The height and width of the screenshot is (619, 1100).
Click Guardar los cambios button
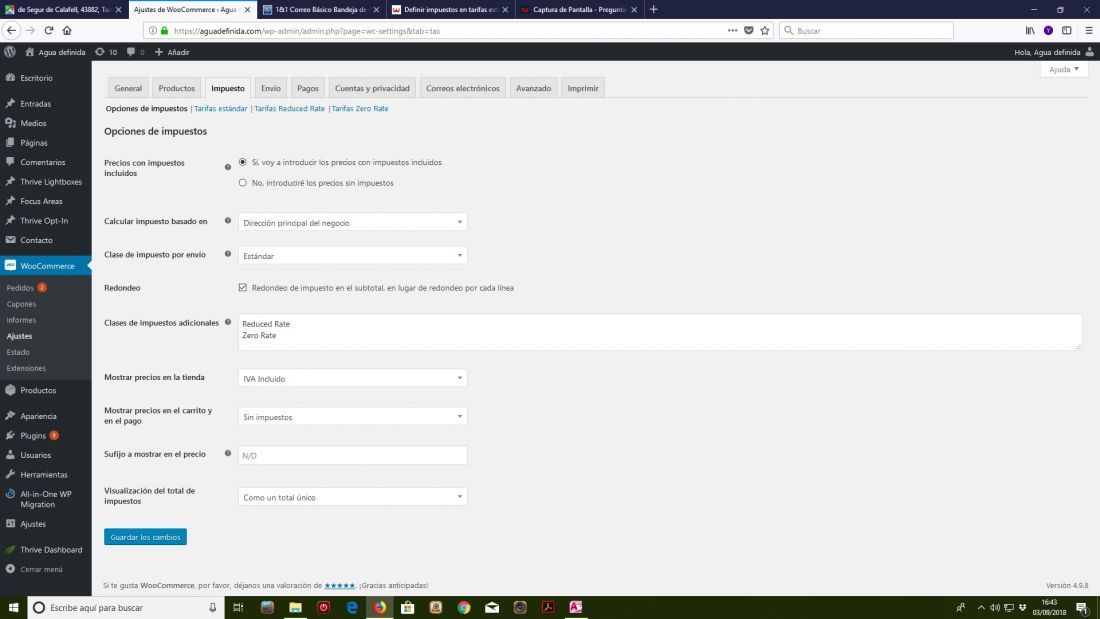pos(145,537)
